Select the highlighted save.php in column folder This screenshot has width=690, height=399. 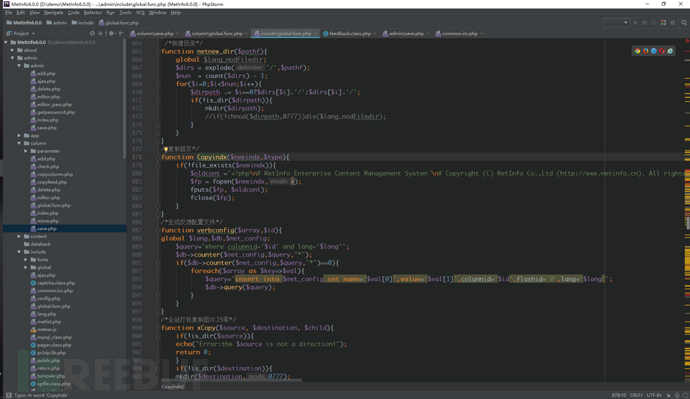click(65, 229)
